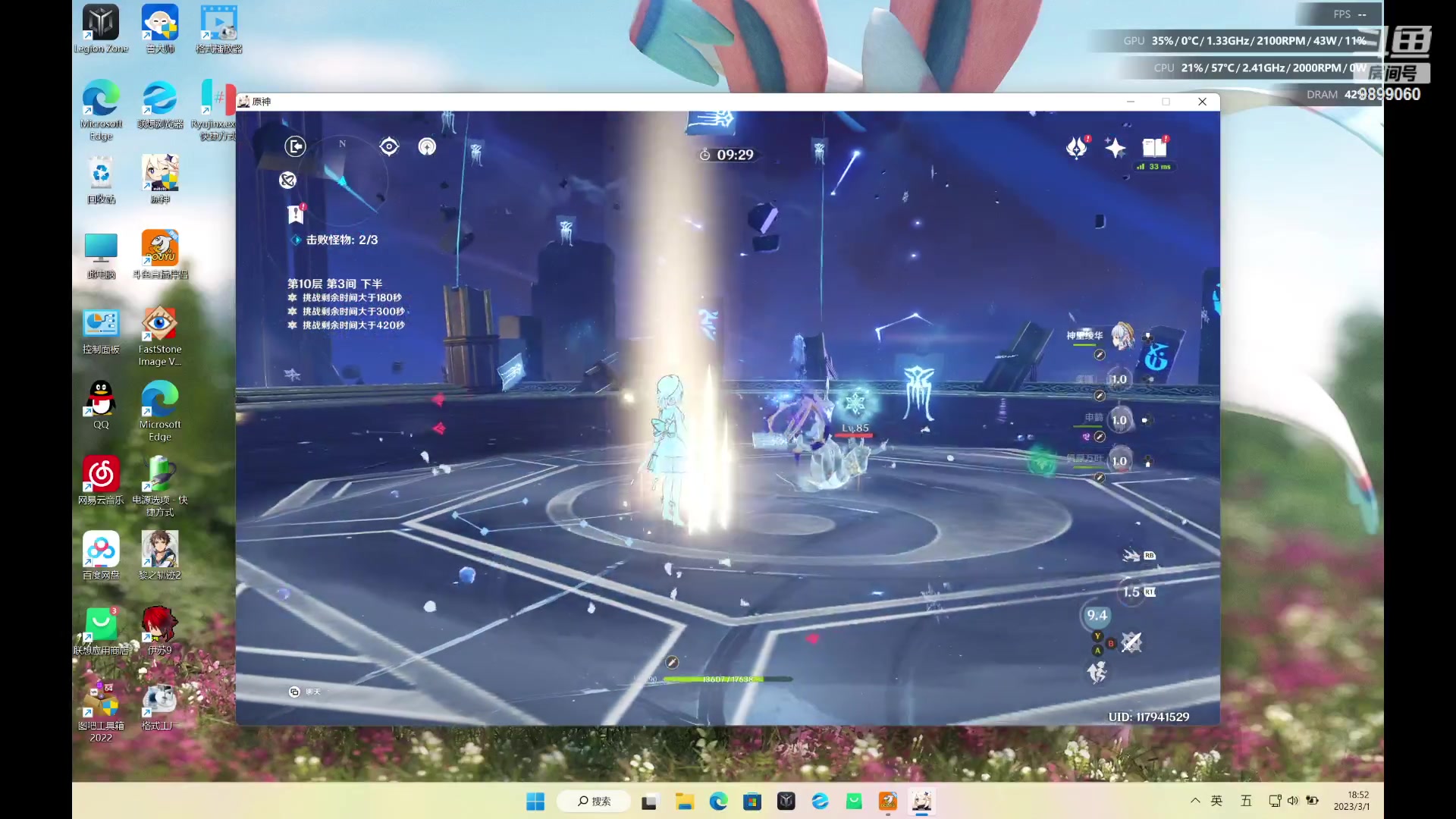Switch to 斗鱼 app in taskbar

888,802
